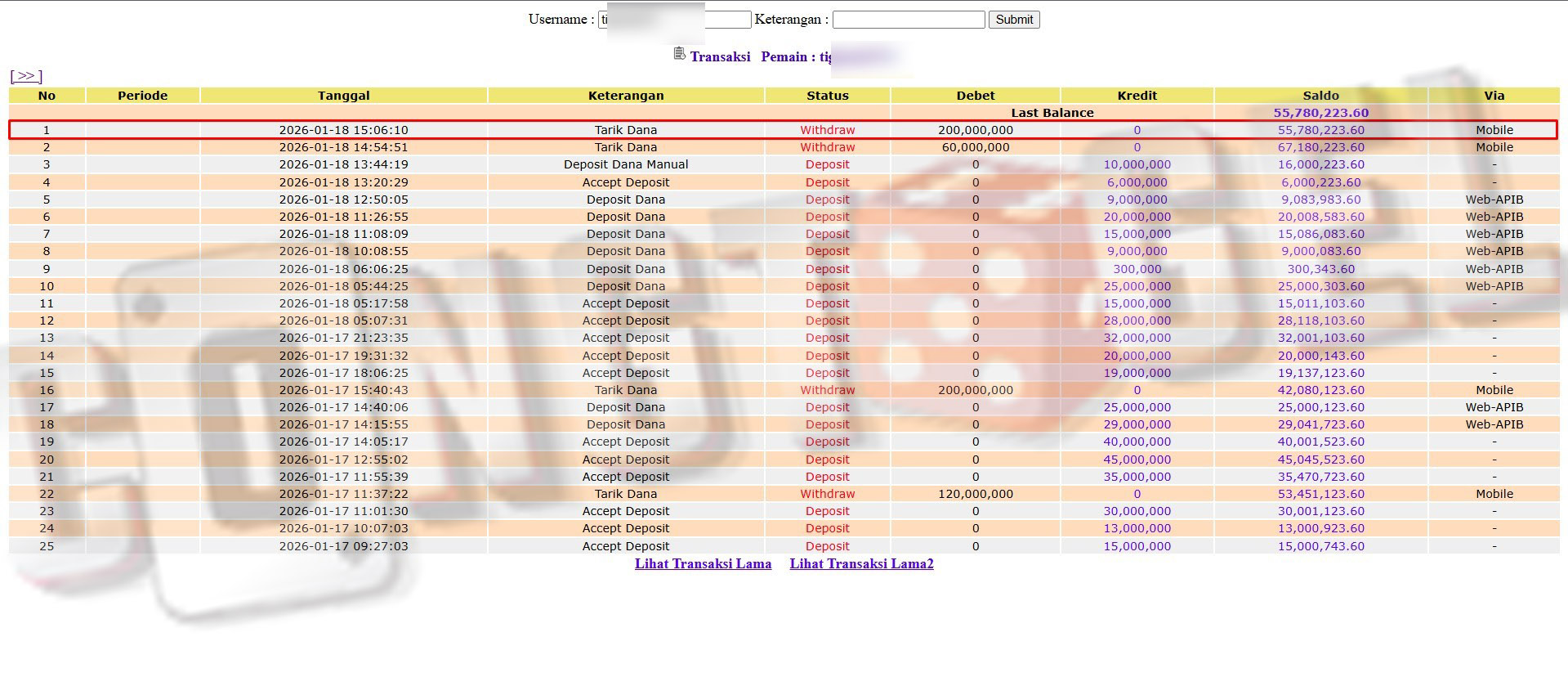Click the 40,000,000 credit amount
This screenshot has height=695, width=1568.
1137,442
